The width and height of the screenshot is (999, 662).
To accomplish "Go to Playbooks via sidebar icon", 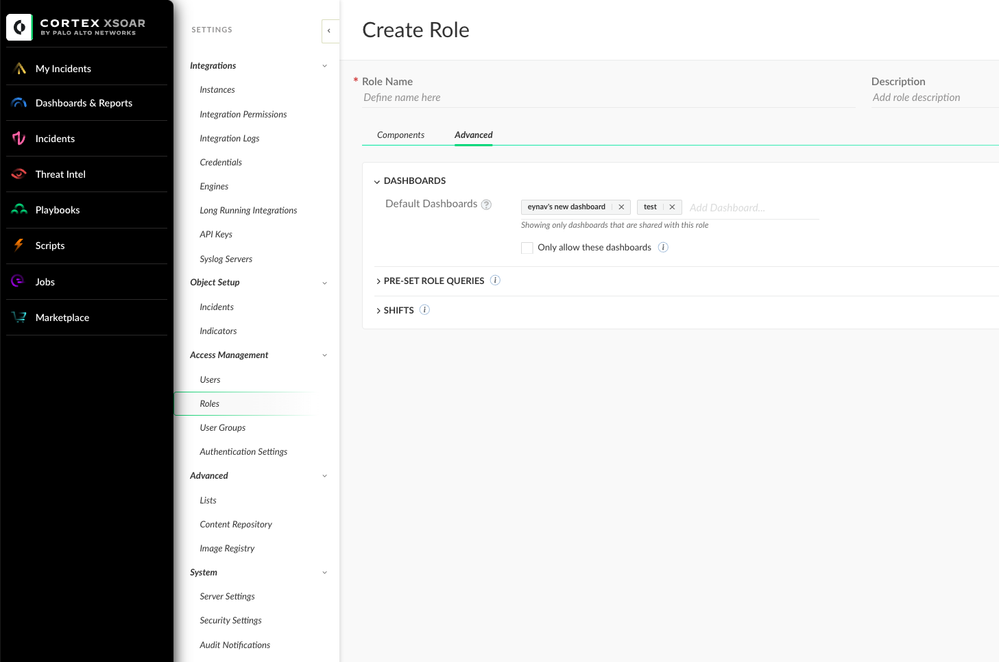I will pos(19,210).
